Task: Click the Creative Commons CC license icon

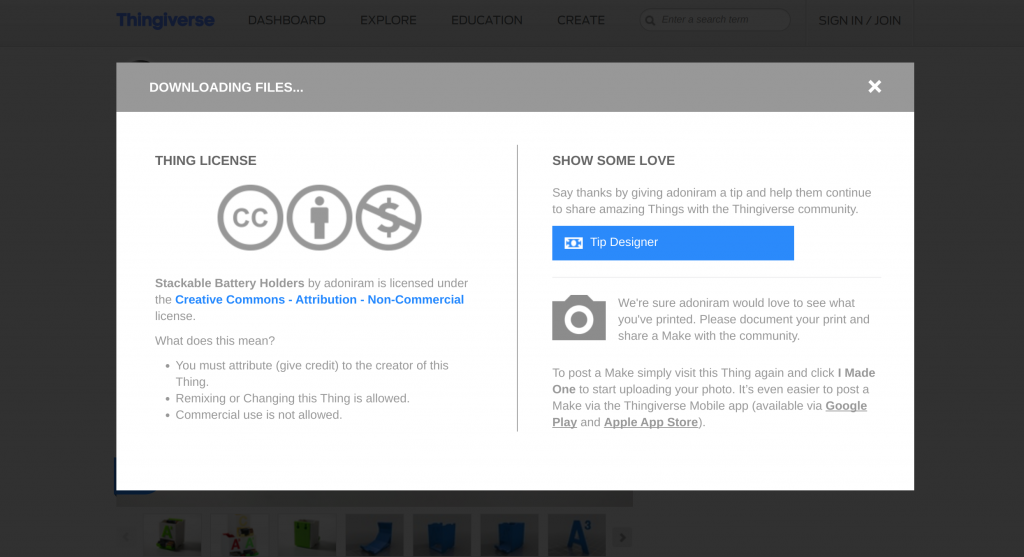Action: 250,217
